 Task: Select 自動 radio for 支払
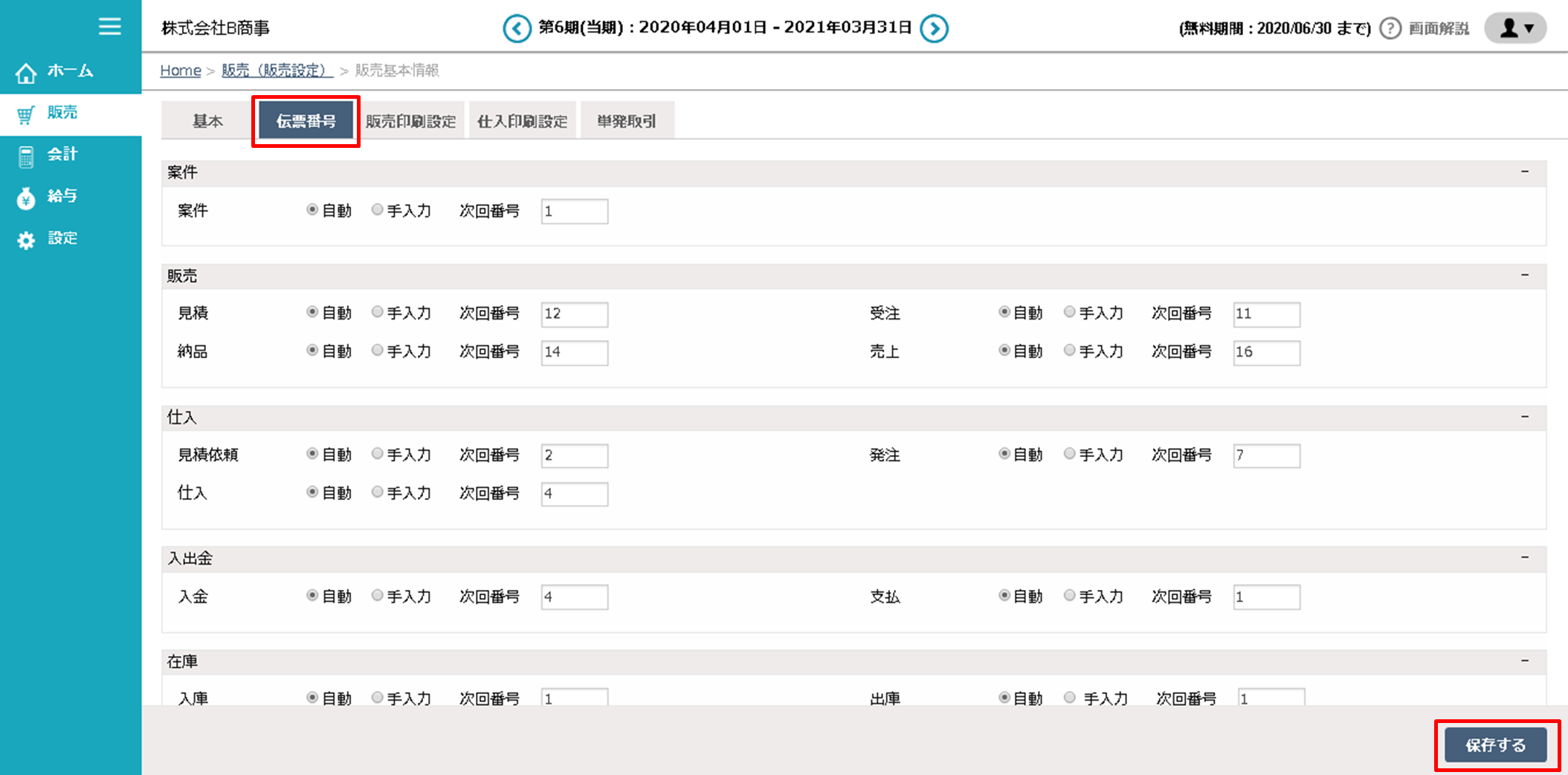coord(1004,595)
